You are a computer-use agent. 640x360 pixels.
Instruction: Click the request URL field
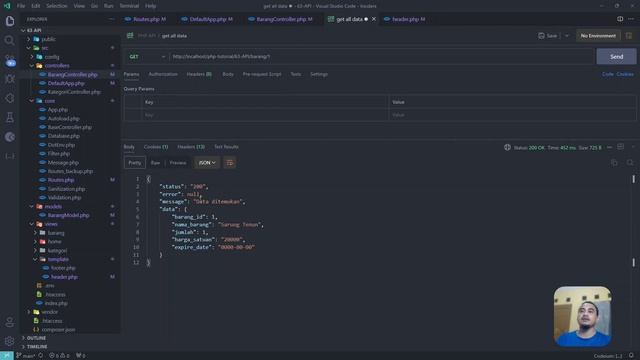[x=381, y=57]
